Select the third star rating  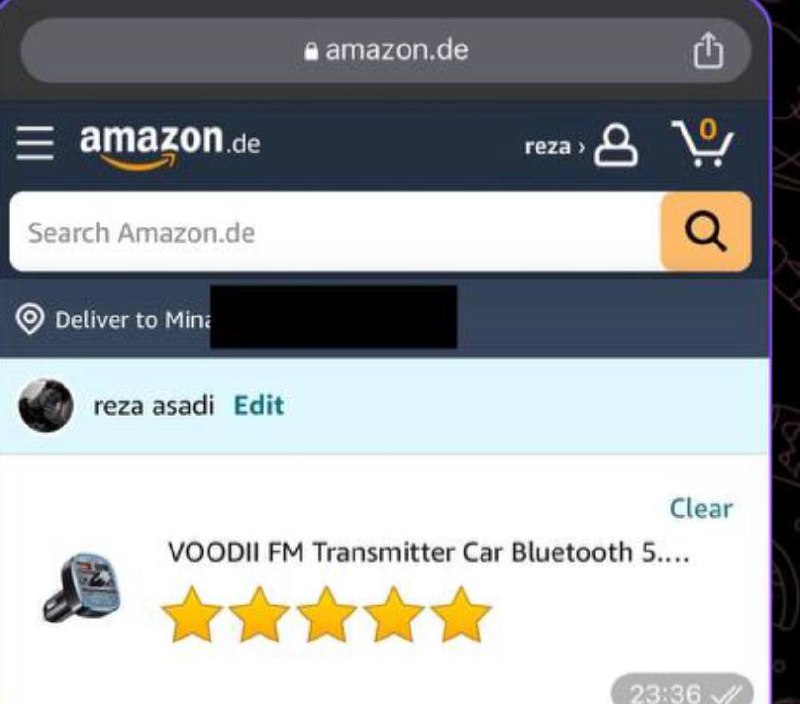pyautogui.click(x=326, y=614)
